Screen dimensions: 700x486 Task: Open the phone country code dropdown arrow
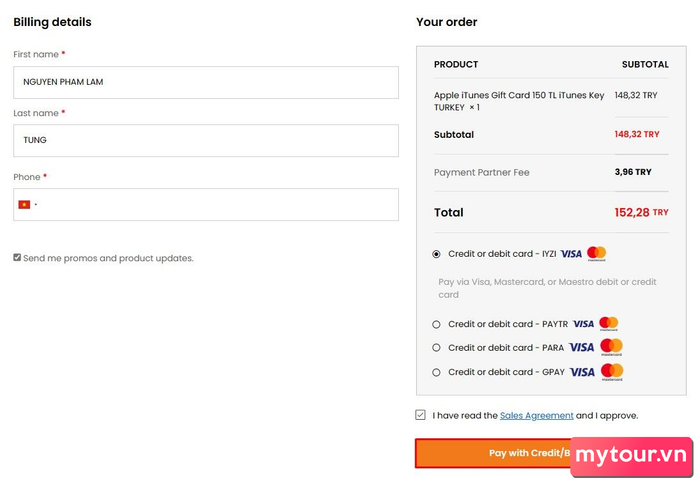click(x=36, y=204)
